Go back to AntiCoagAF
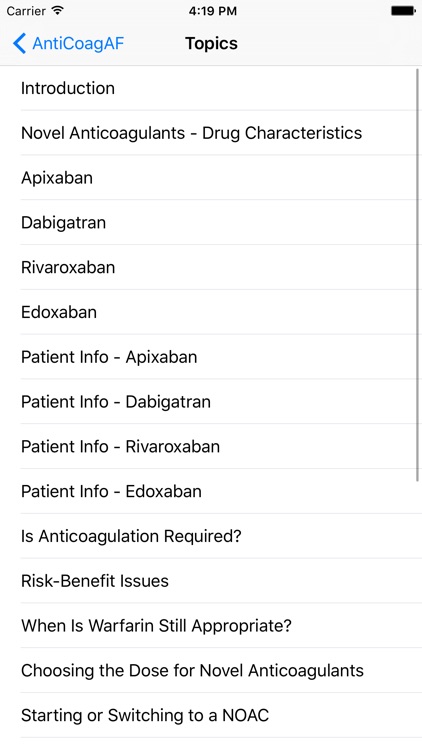422x750 pixels. pyautogui.click(x=68, y=44)
